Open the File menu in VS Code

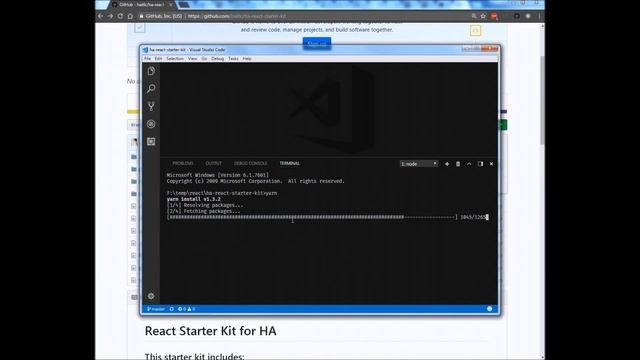pyautogui.click(x=147, y=59)
